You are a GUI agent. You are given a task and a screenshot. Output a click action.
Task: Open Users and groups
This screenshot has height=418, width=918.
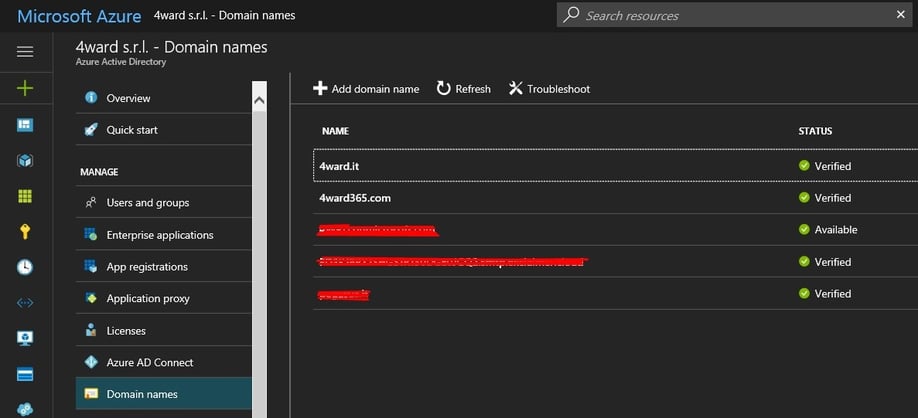[164, 203]
